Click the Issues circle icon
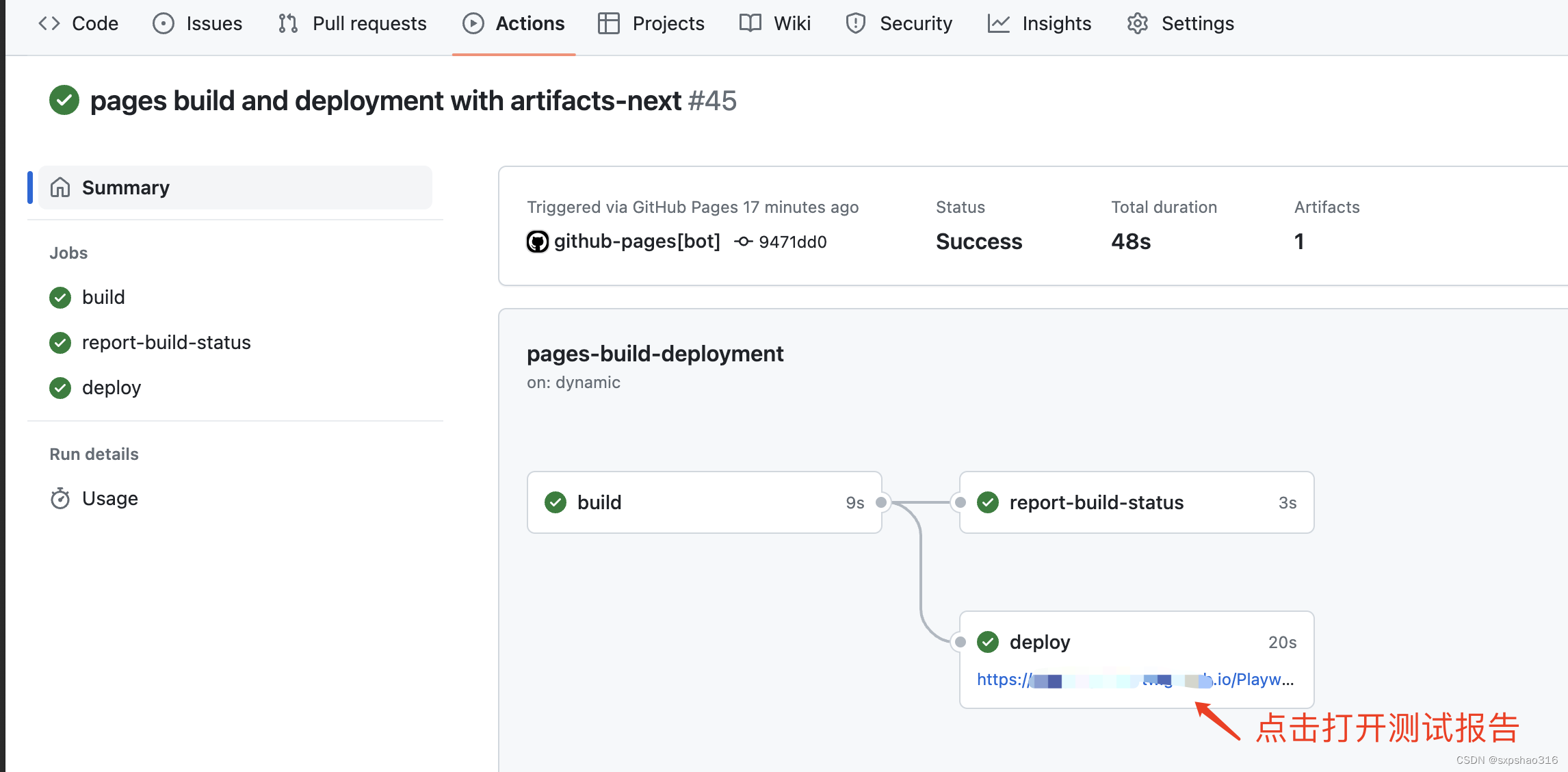This screenshot has width=1568, height=772. click(163, 23)
